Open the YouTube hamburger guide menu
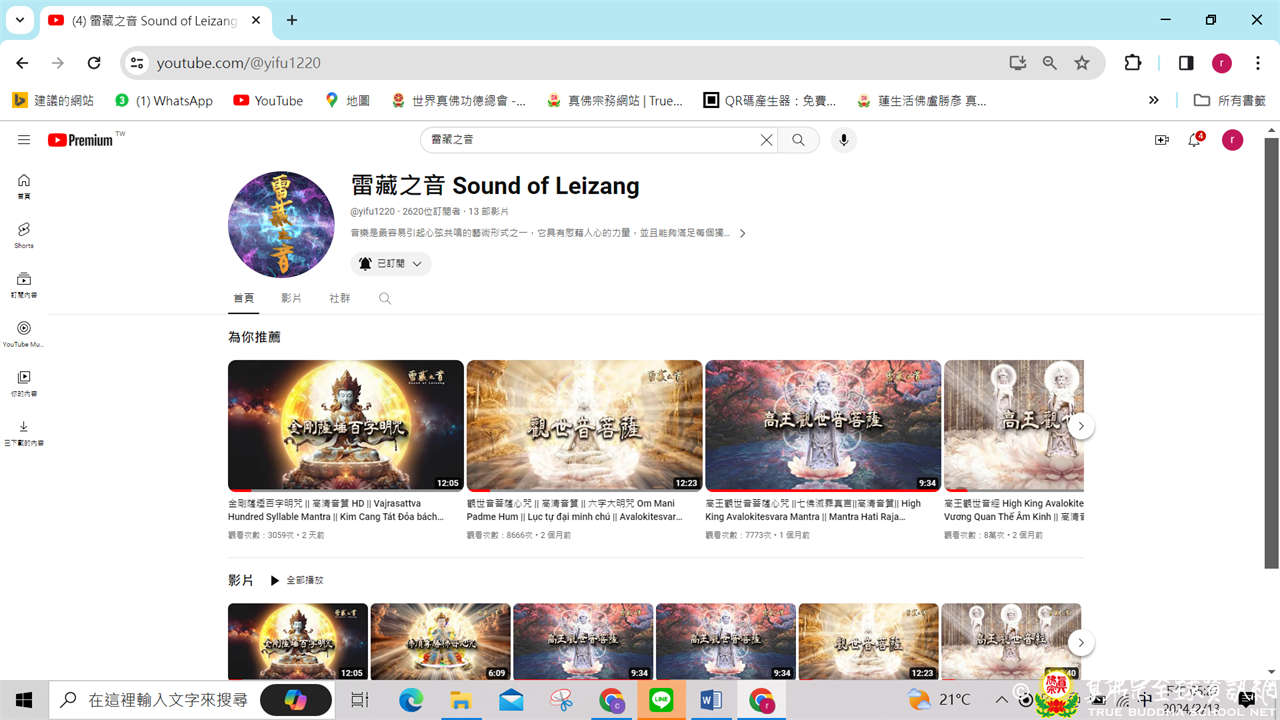 click(24, 140)
